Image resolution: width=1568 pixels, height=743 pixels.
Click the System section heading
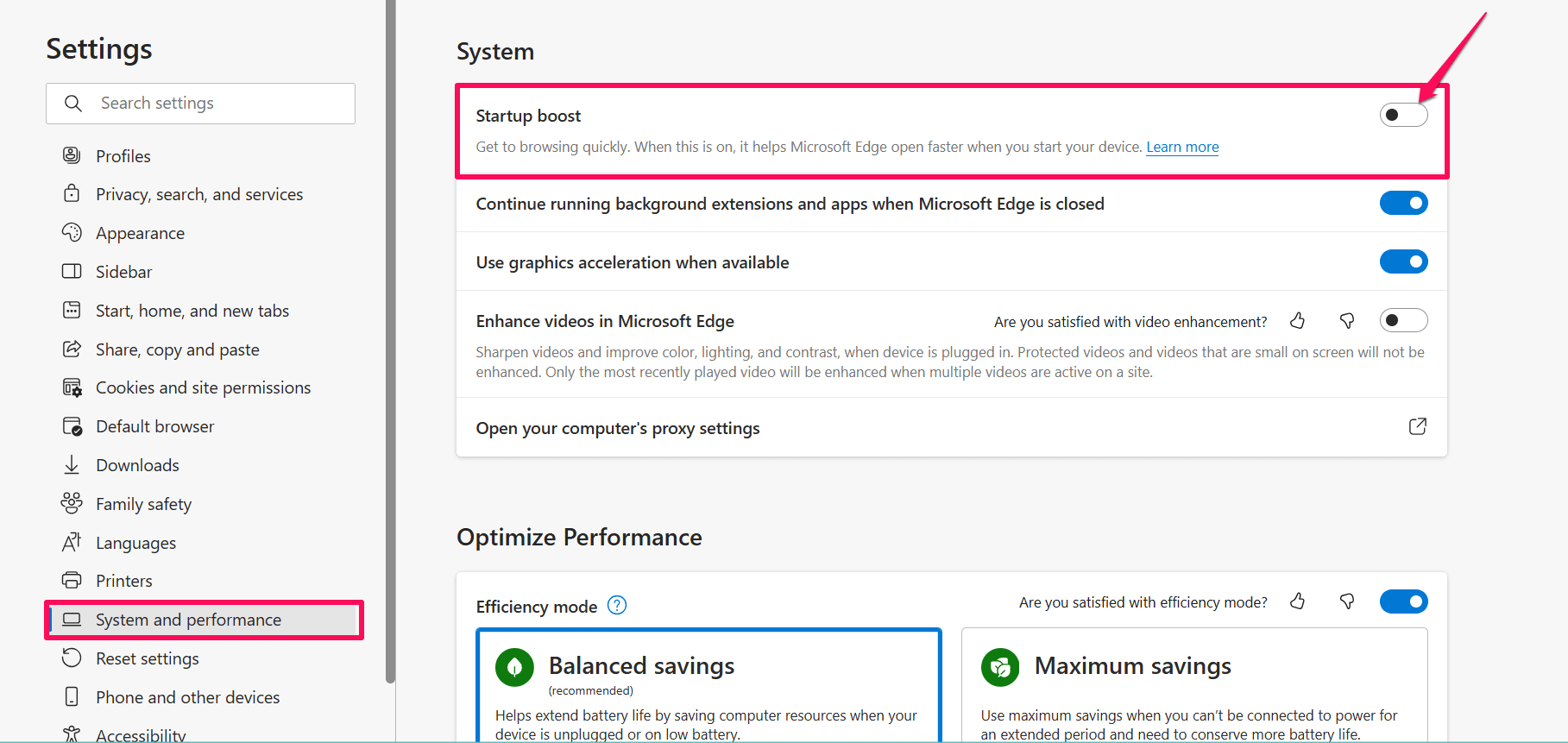495,52
